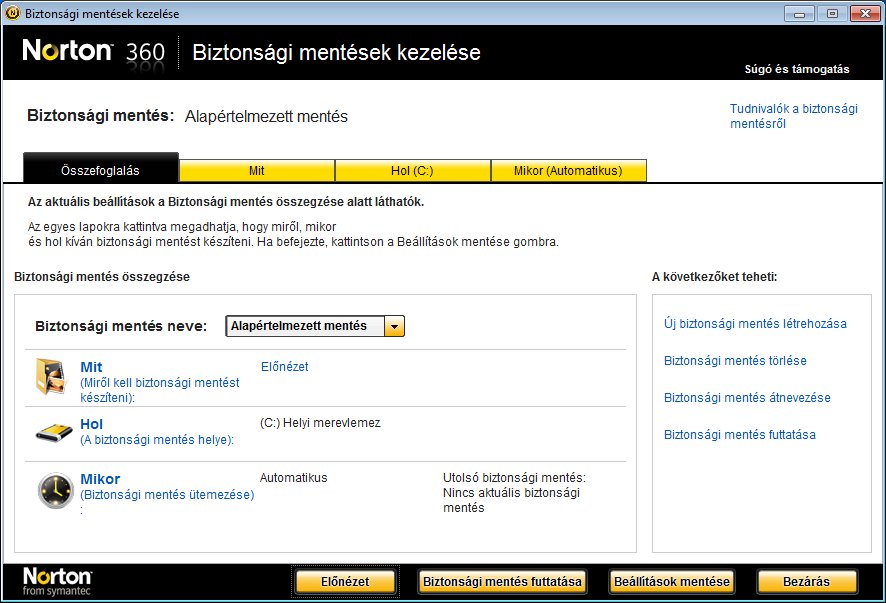Choose Biztonsági mentés törlése link
The height and width of the screenshot is (603, 886).
(x=735, y=361)
